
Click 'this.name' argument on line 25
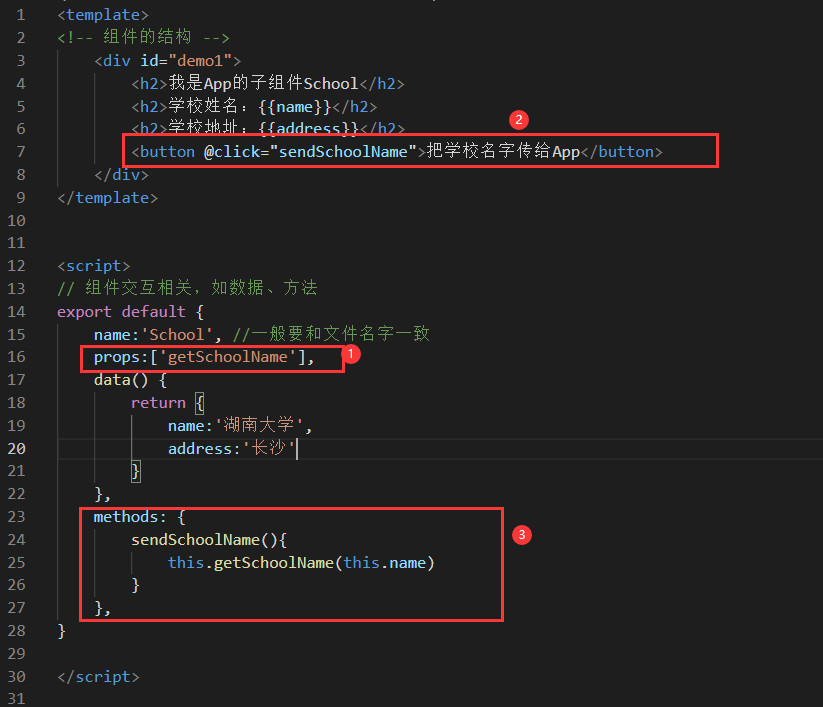pos(385,563)
